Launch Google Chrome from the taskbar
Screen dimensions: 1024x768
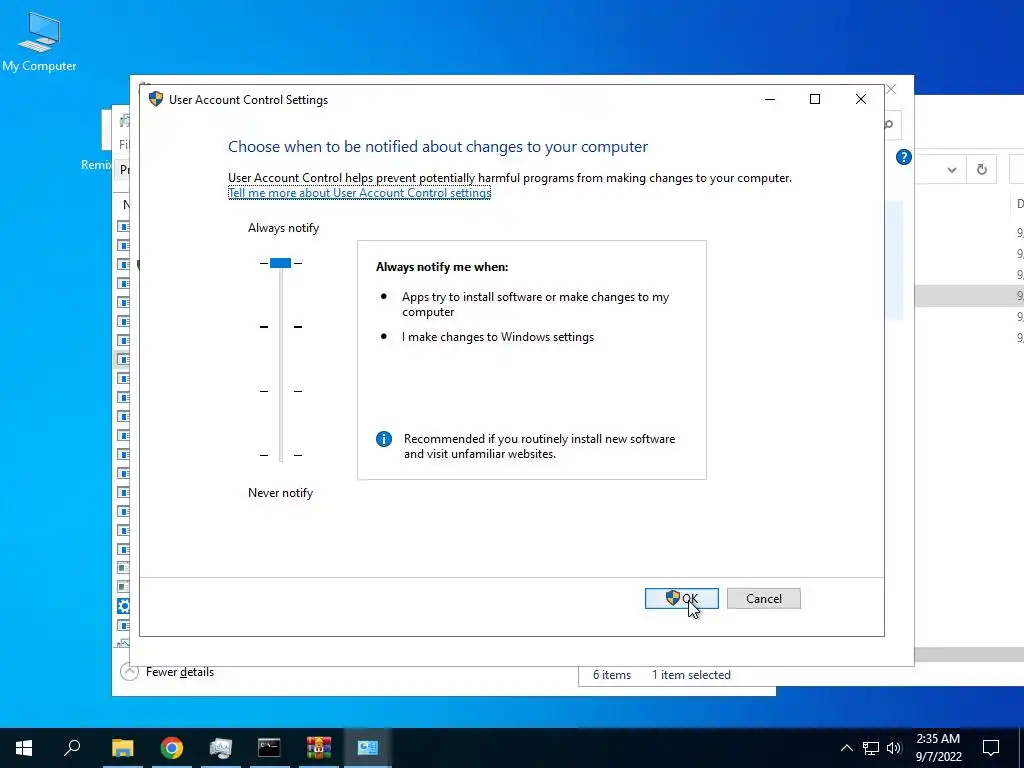coord(172,748)
